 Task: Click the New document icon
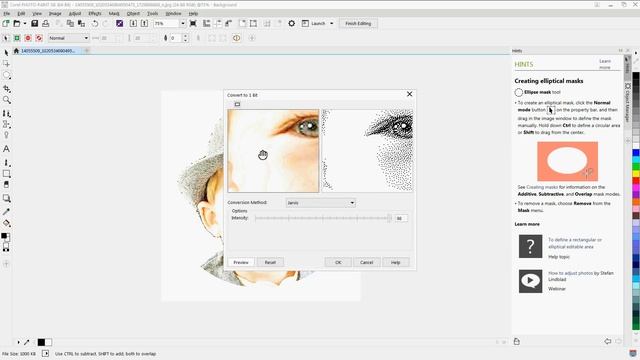tap(6, 24)
